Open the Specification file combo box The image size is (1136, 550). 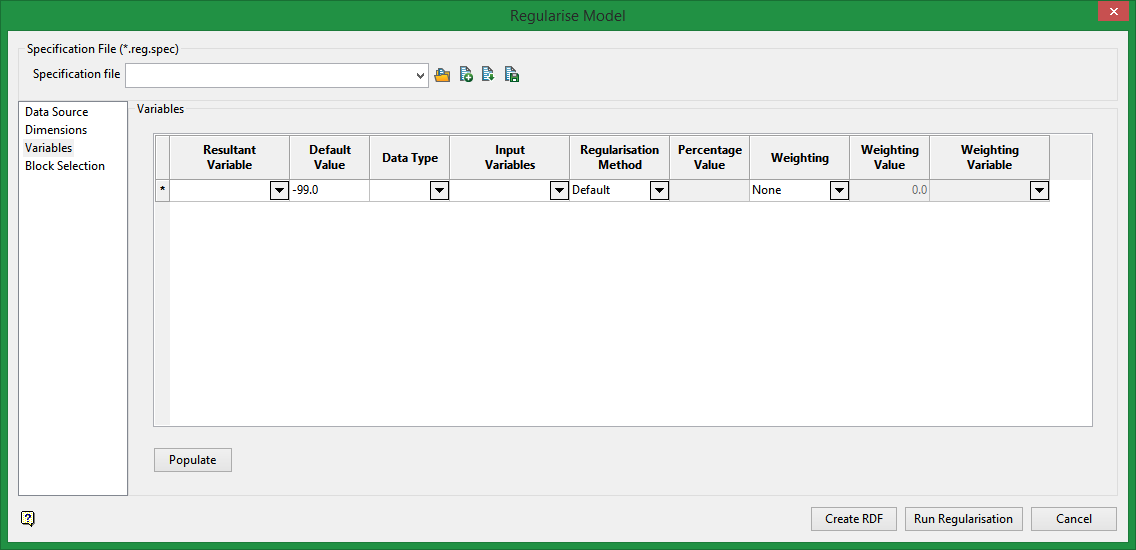tap(277, 75)
